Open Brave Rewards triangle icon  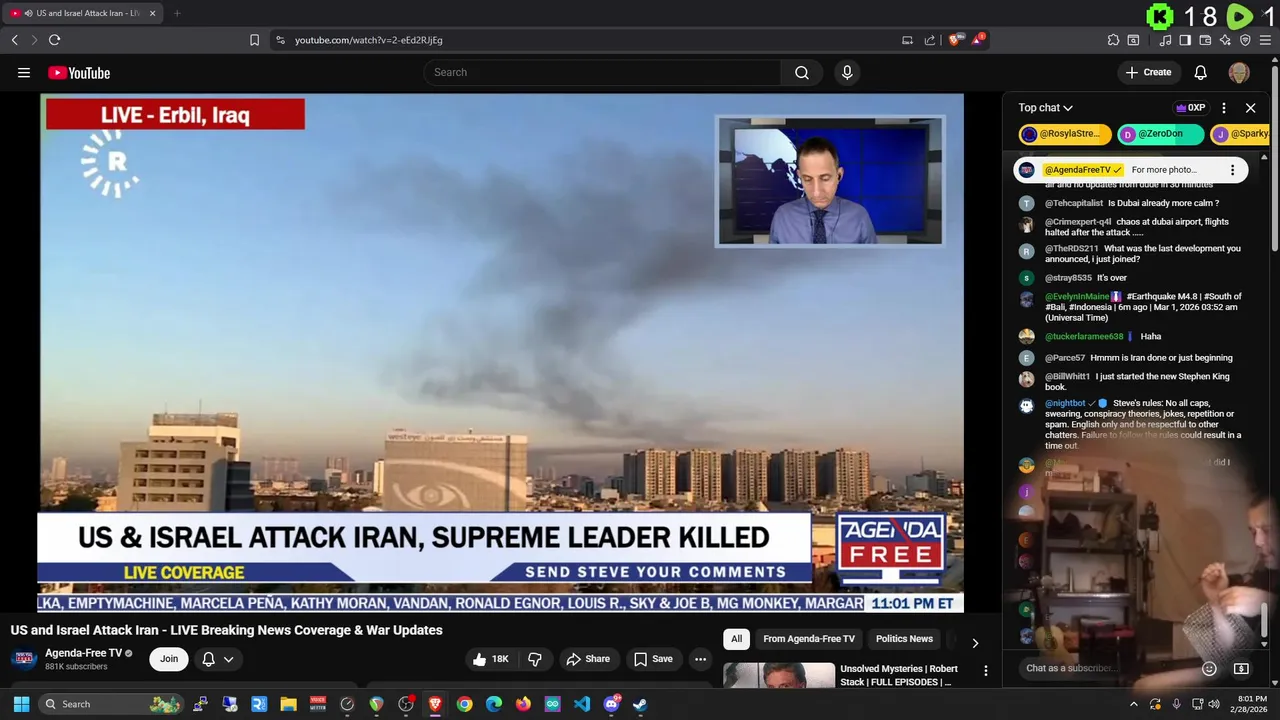[979, 40]
